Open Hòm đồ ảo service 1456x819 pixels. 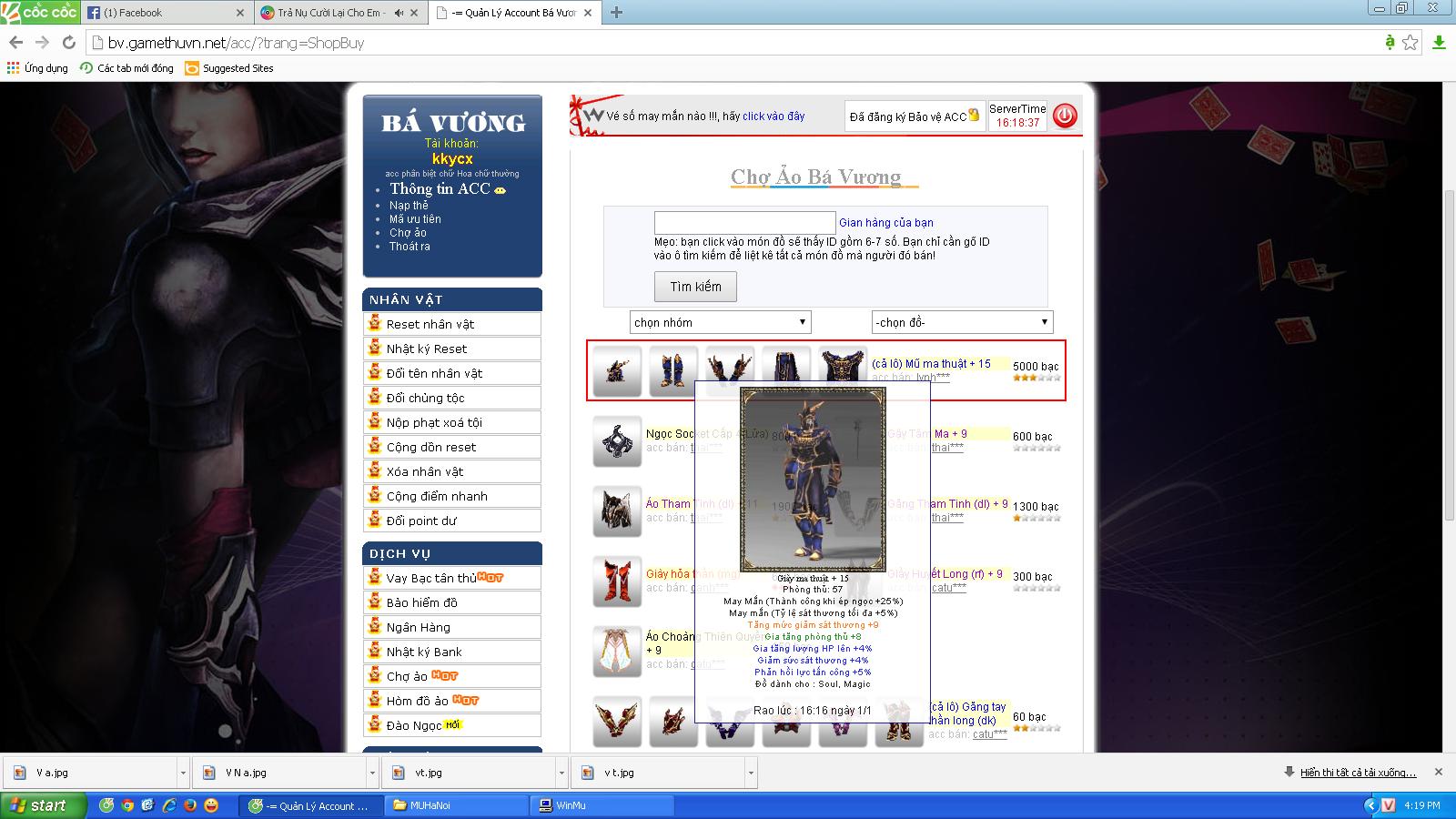click(x=452, y=701)
